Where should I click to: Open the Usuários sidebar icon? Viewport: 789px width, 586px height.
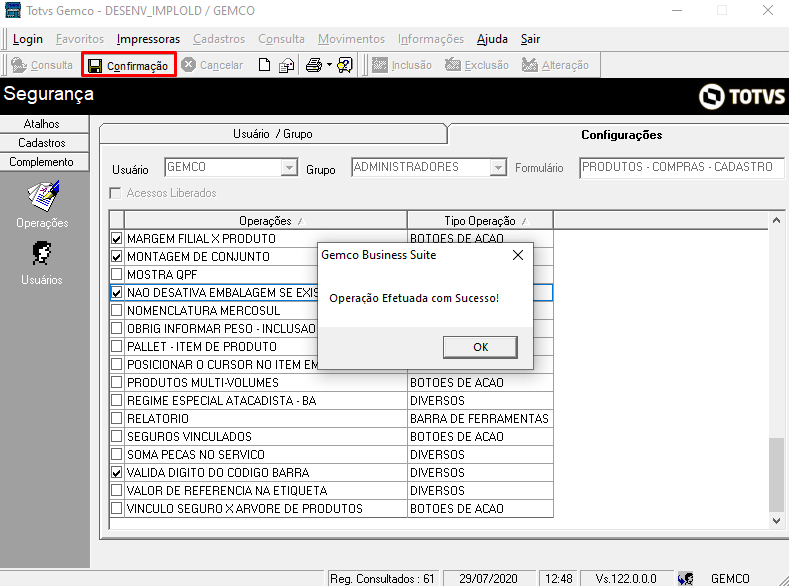[42, 253]
